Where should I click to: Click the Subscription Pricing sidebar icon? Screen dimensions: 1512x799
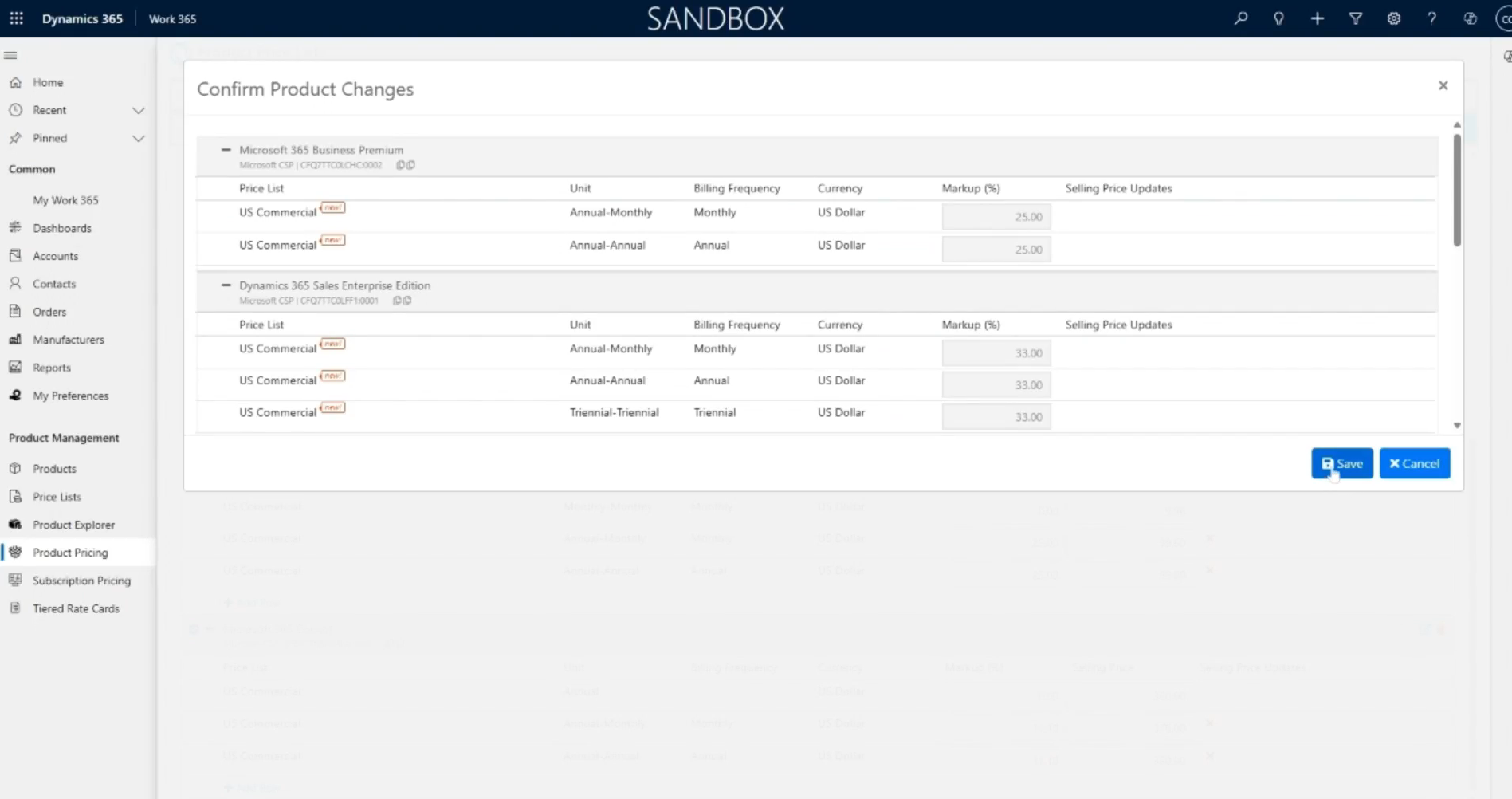point(15,581)
